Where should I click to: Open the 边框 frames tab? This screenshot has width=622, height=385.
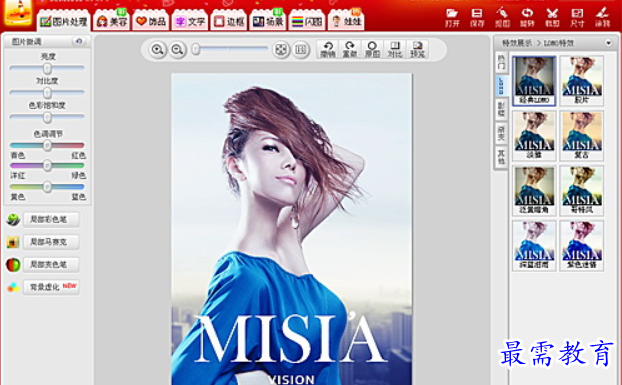(x=228, y=21)
